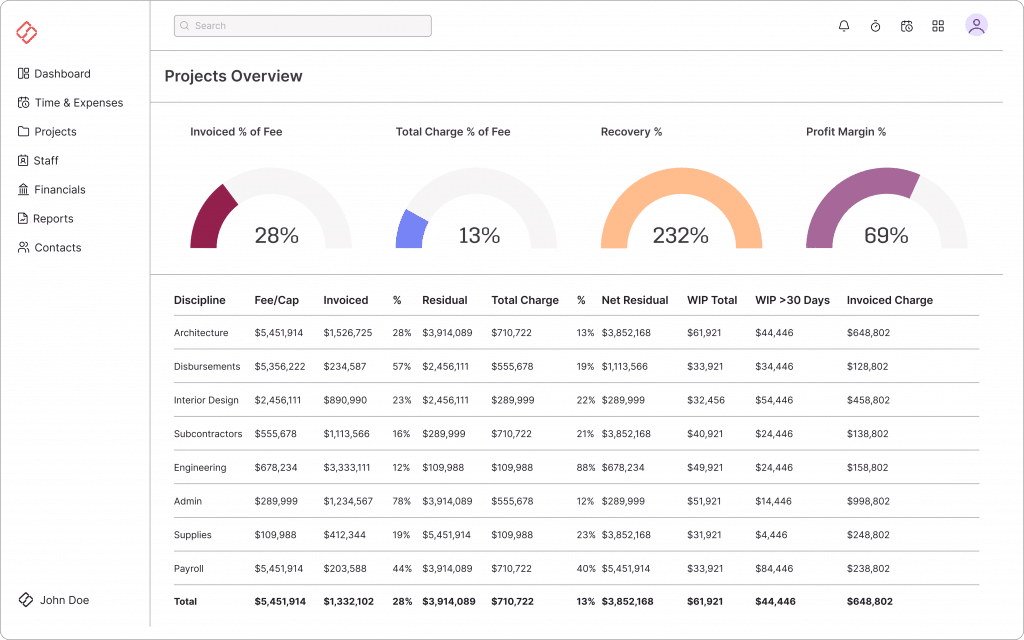Click the stopwatch timer icon
This screenshot has width=1024, height=640.
(x=875, y=26)
